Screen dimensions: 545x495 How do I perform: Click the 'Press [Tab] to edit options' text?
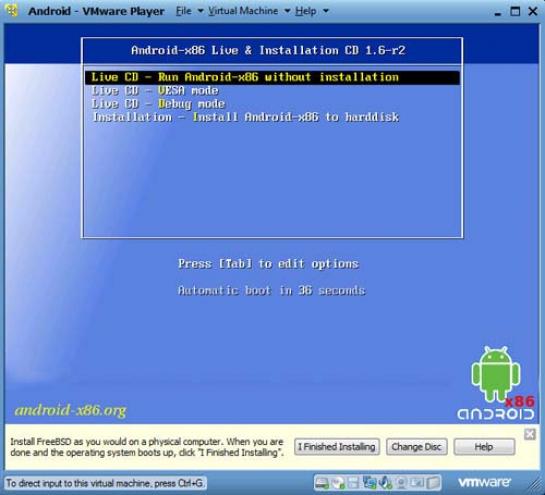point(268,264)
